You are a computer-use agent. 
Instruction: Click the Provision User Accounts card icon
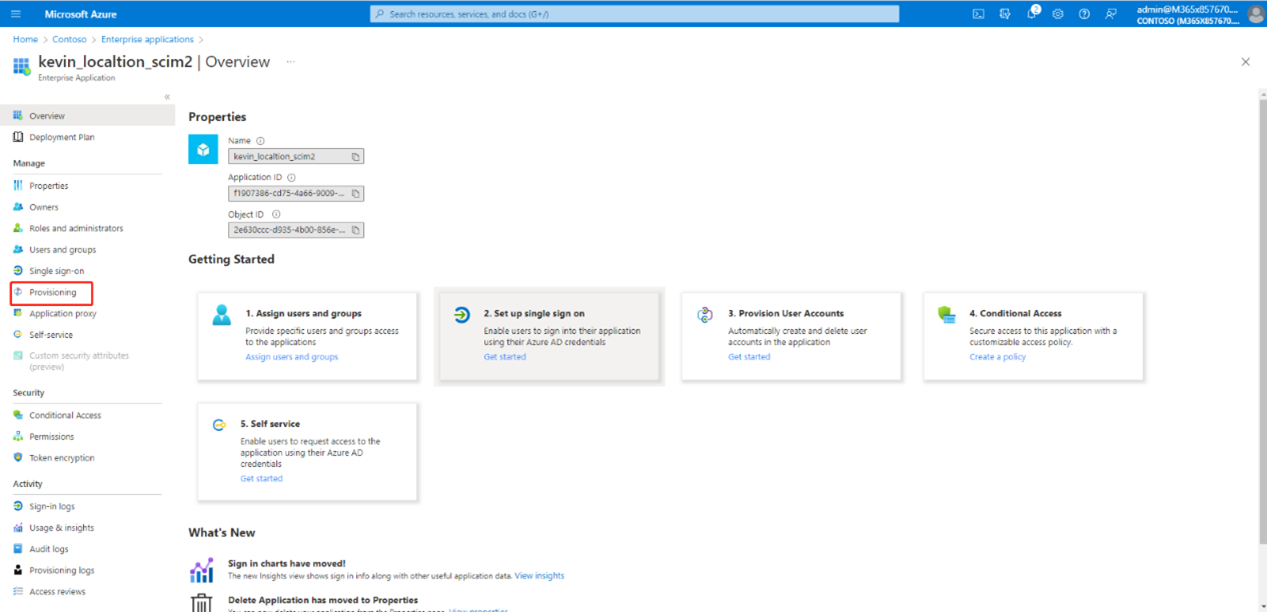click(705, 315)
